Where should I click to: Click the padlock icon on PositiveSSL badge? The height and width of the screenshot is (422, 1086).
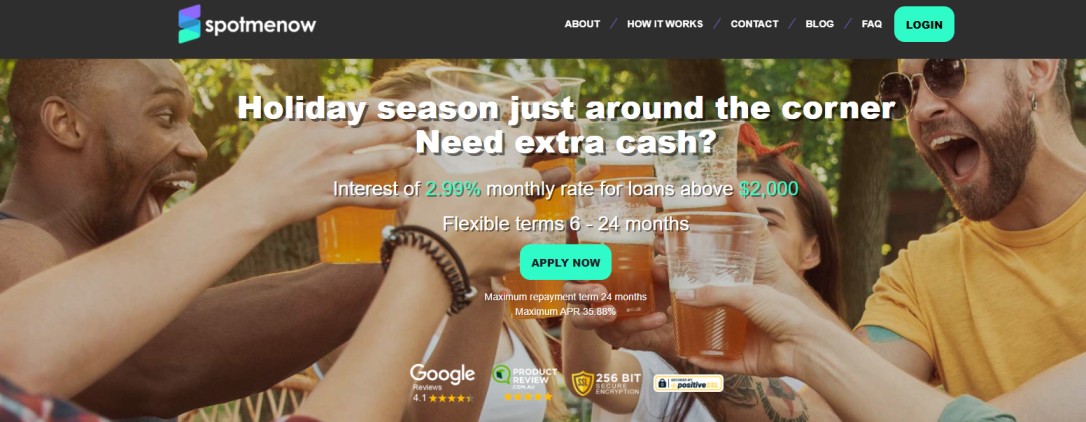pos(661,383)
